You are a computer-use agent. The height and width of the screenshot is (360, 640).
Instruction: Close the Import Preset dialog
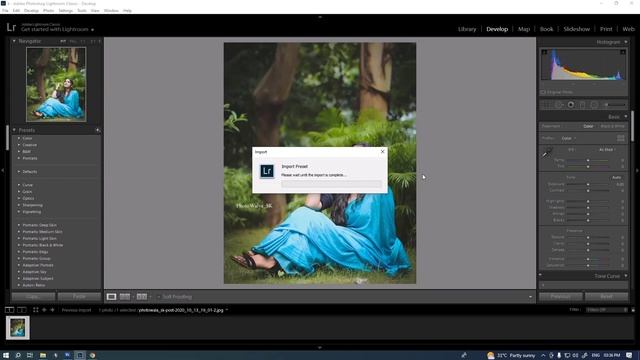pyautogui.click(x=382, y=151)
